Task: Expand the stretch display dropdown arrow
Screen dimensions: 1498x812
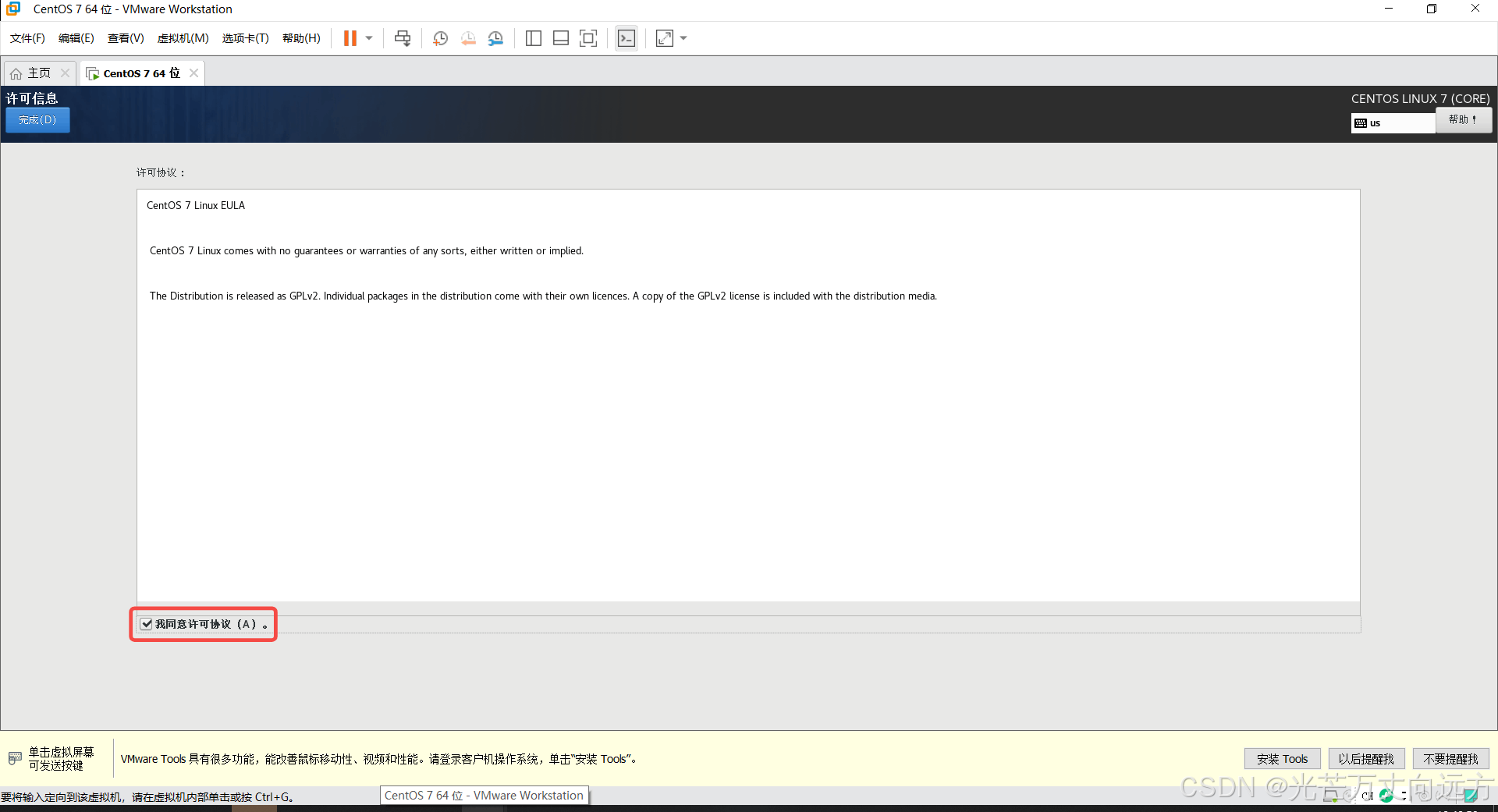Action: (683, 38)
